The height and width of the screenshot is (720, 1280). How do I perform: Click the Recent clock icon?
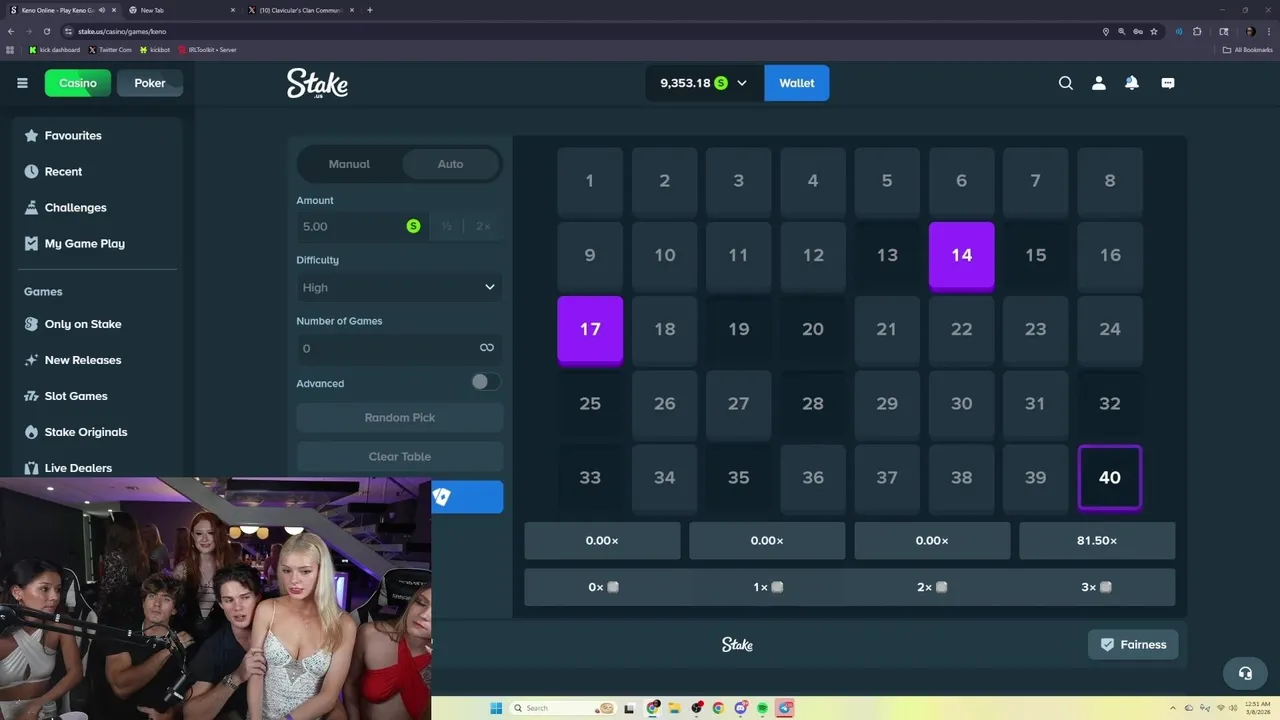31,172
